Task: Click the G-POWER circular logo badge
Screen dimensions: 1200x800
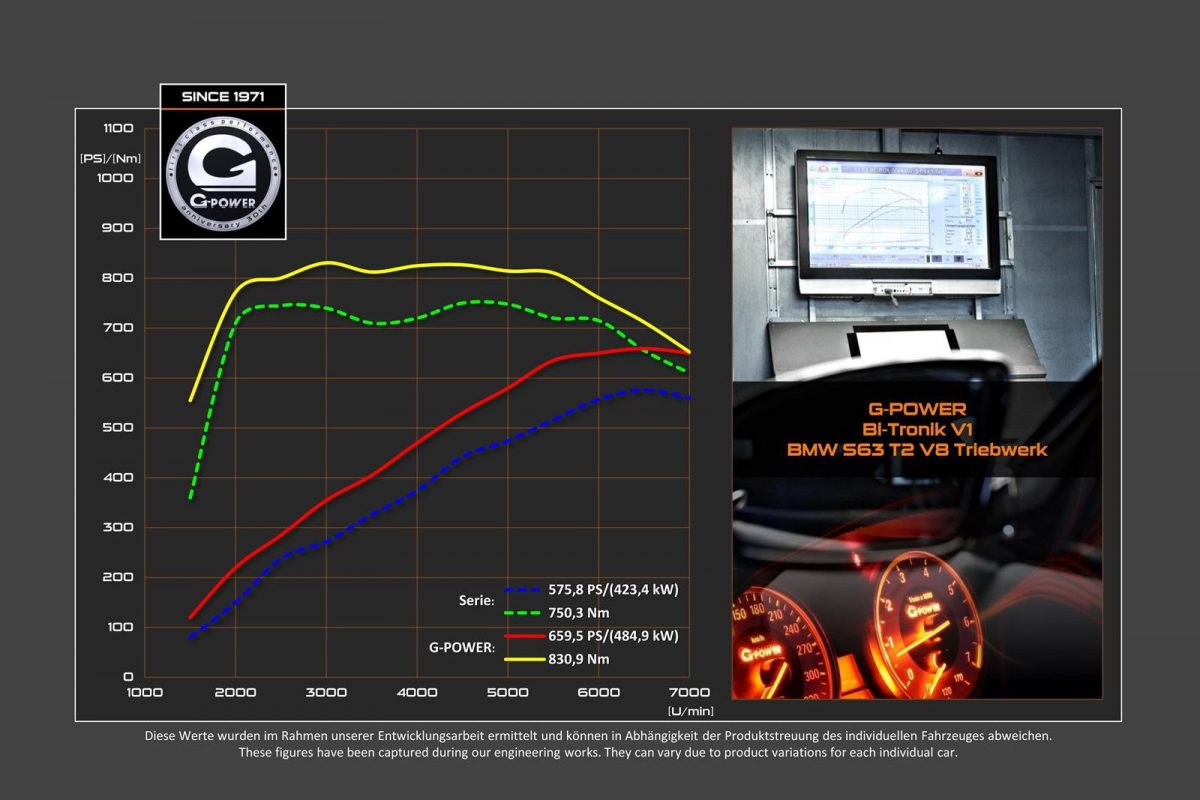Action: [x=223, y=174]
